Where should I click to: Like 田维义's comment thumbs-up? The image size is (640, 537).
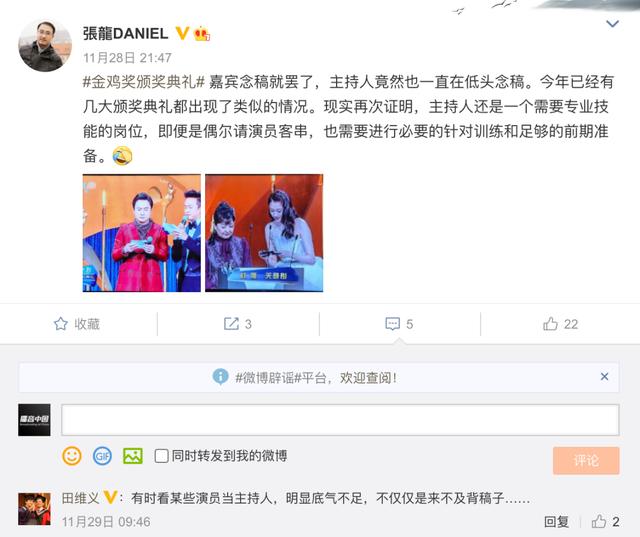(x=599, y=521)
